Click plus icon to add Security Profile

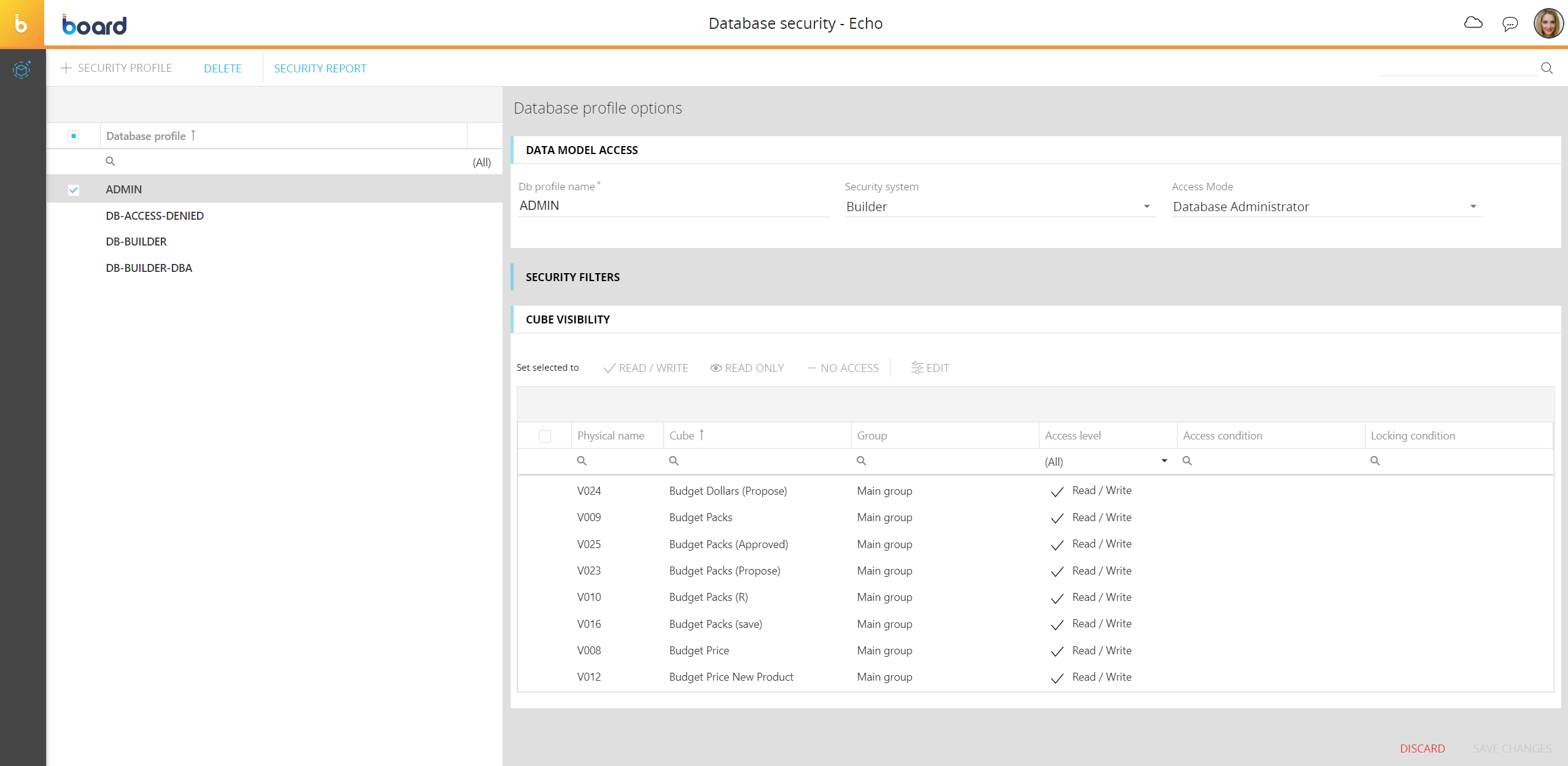66,68
